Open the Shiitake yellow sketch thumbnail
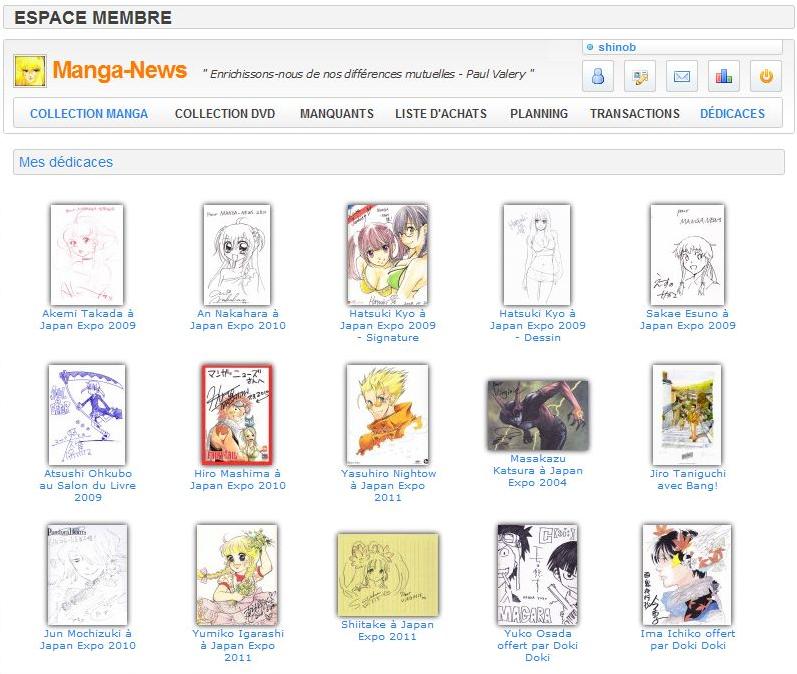Screen dimensions: 797x674 point(387,574)
